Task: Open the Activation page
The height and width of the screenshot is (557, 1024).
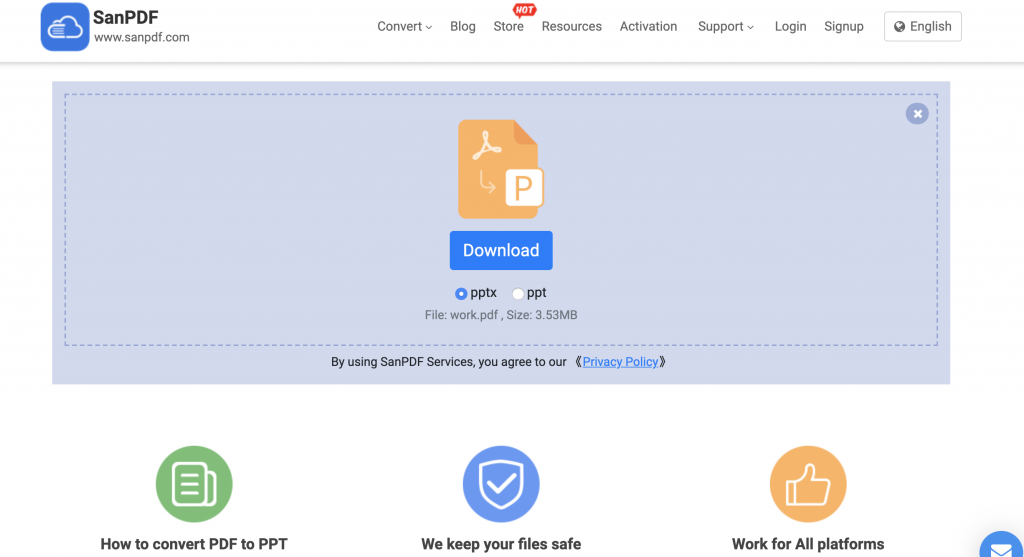Action: point(648,27)
